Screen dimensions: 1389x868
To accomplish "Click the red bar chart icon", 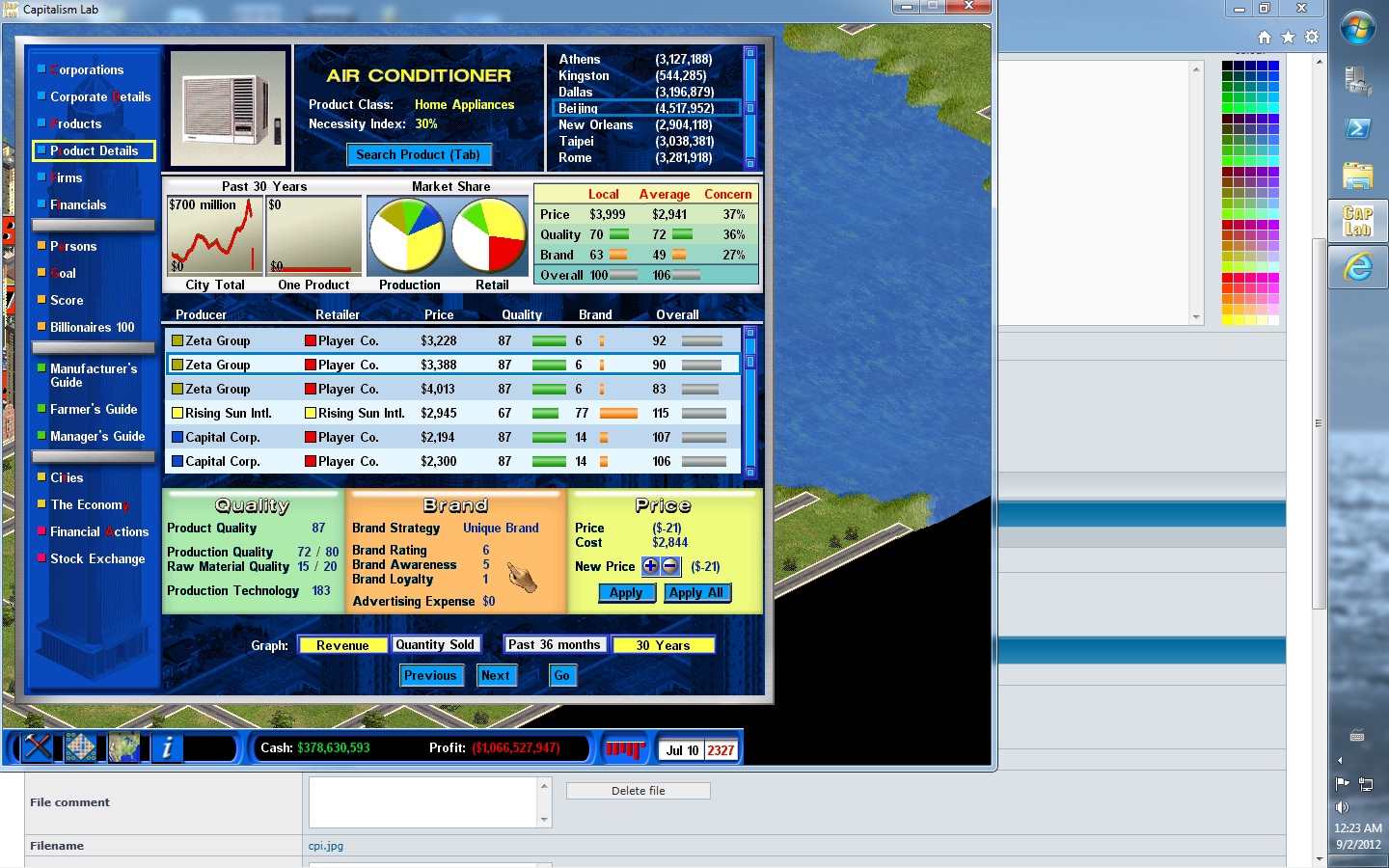I will (624, 748).
